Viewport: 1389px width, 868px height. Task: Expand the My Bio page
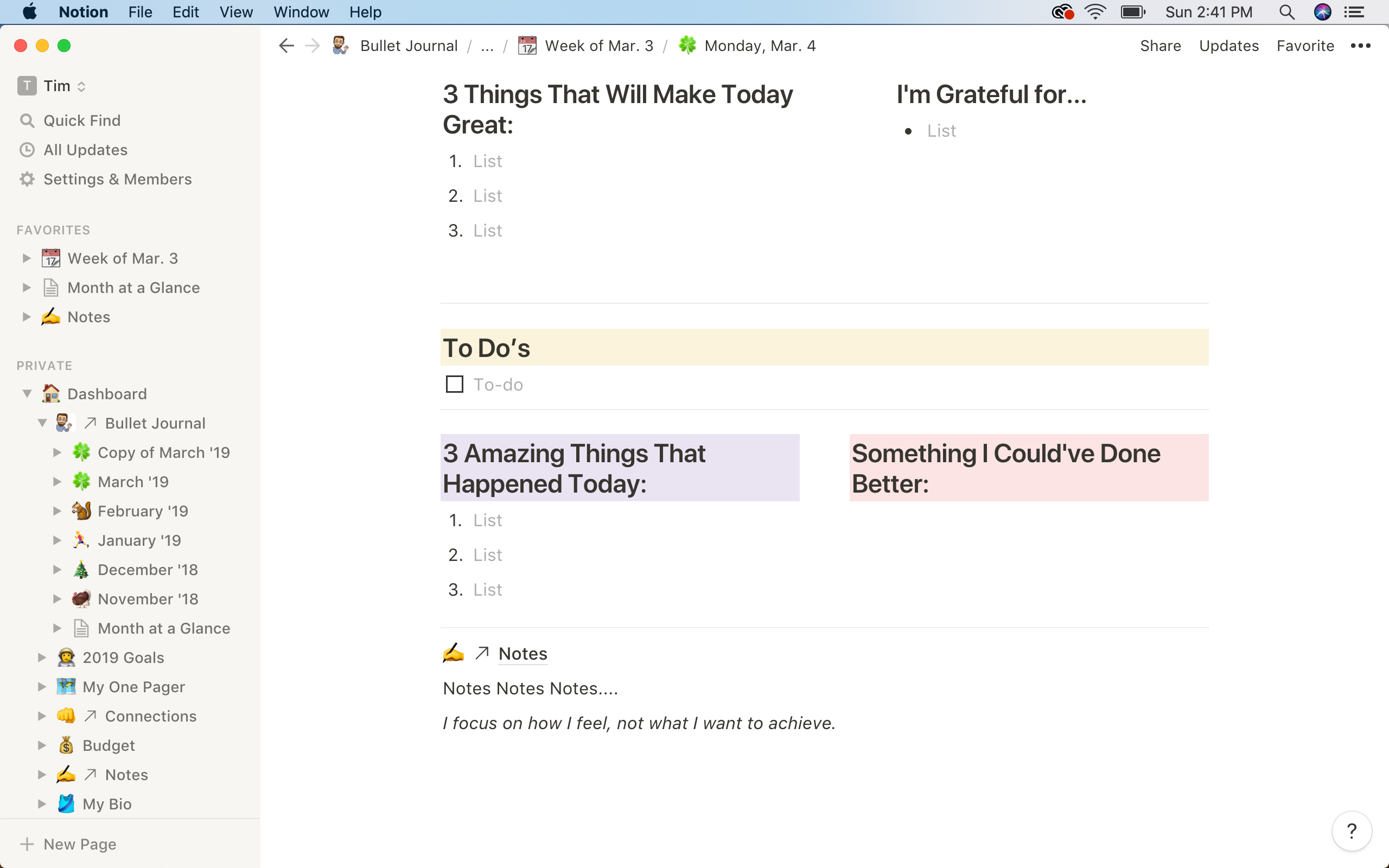[x=42, y=803]
